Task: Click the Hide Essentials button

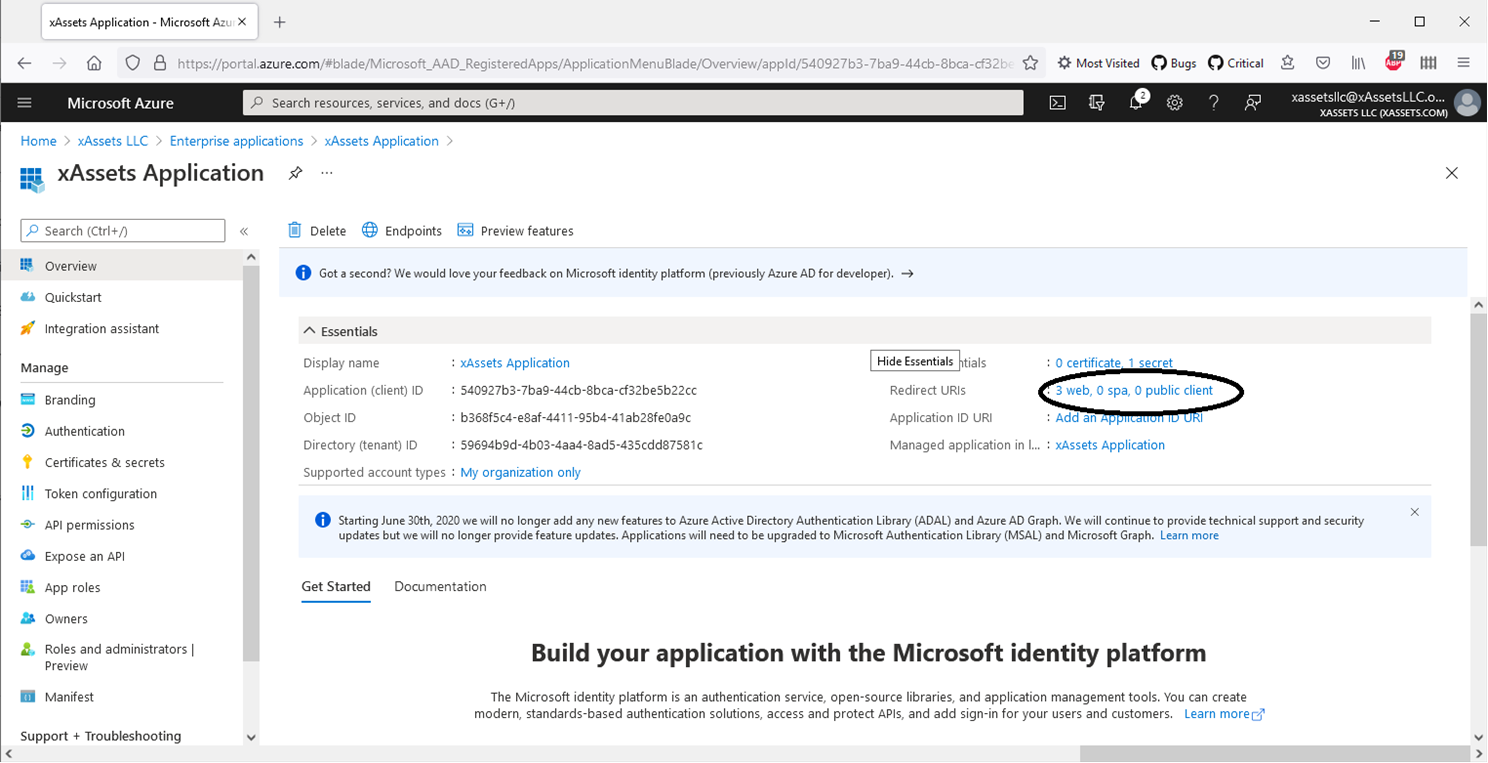Action: [913, 361]
